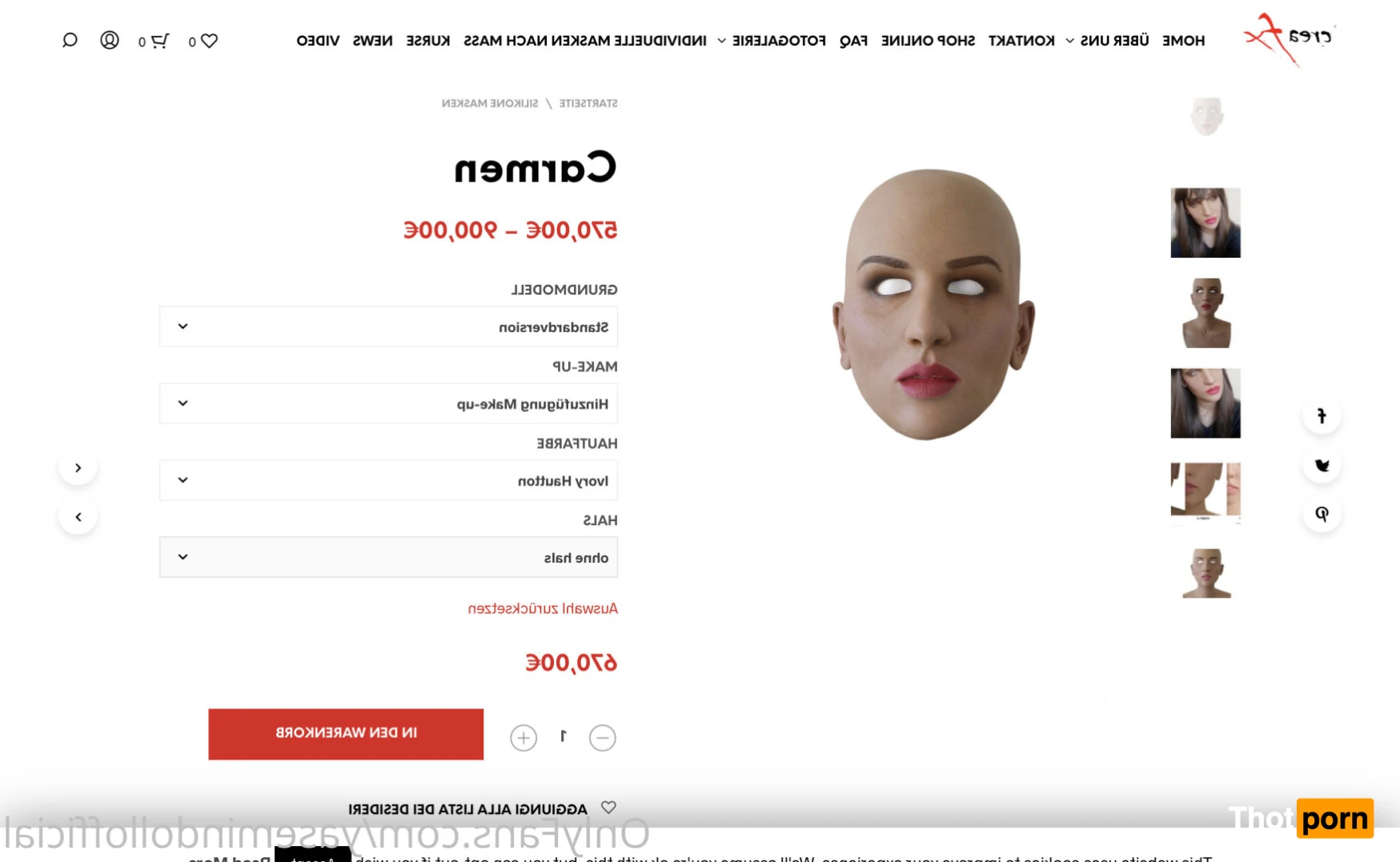Click the In den Warenkorb button

346,734
